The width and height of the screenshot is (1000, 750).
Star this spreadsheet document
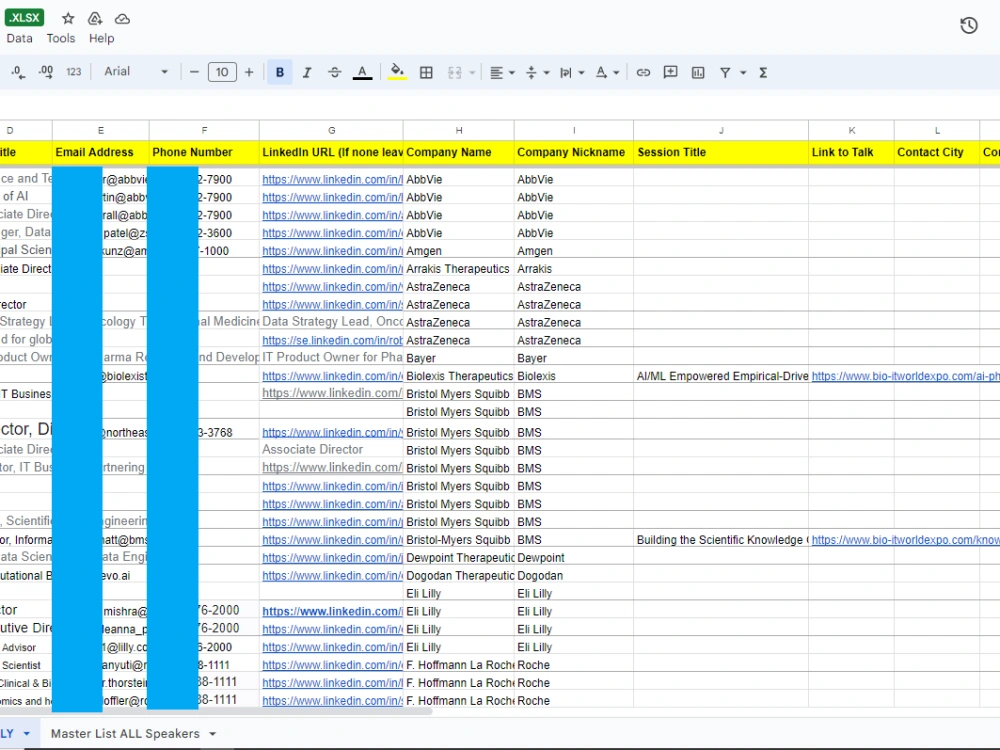pyautogui.click(x=68, y=18)
